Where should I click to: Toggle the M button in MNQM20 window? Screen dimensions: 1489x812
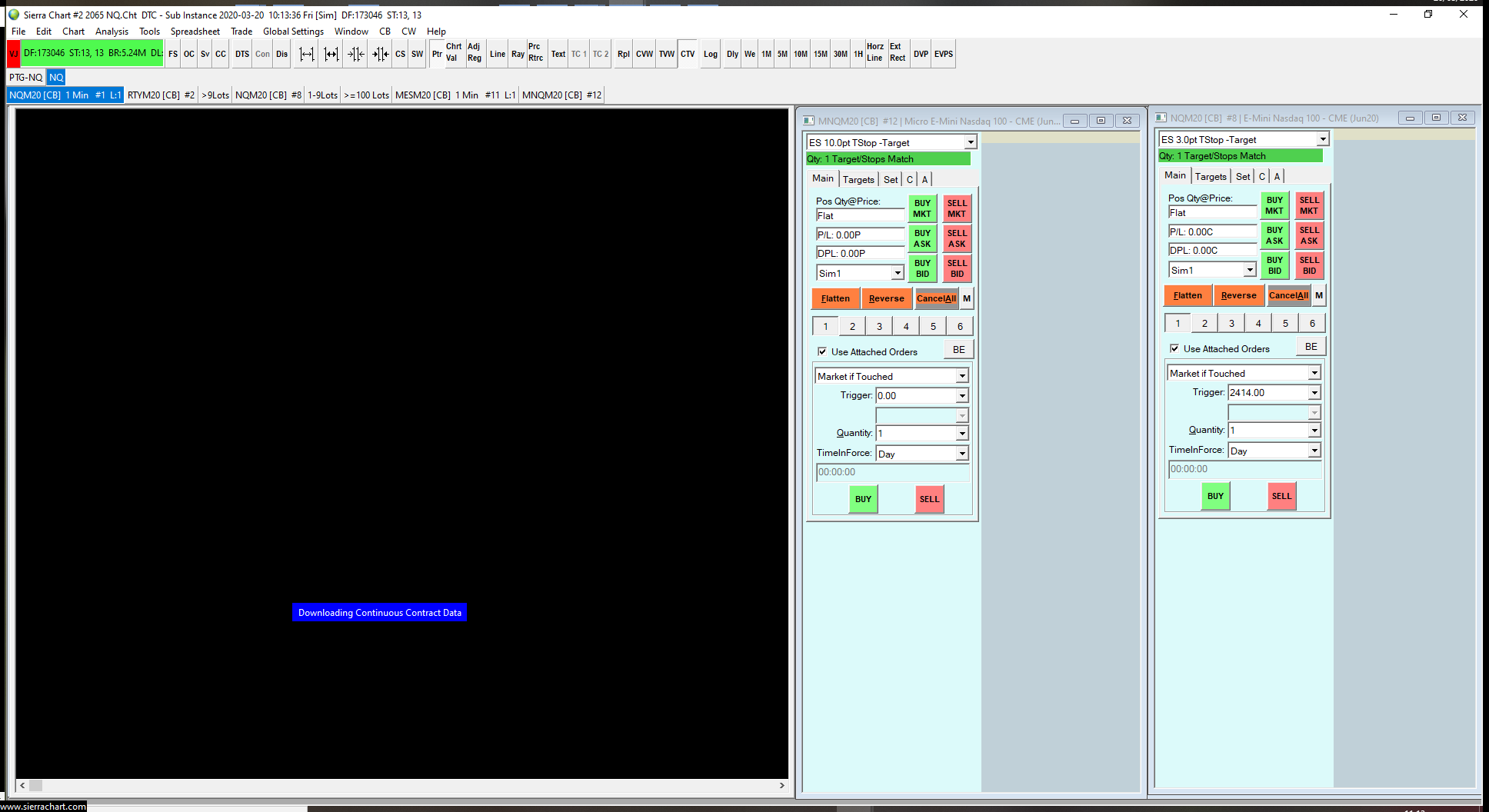967,298
